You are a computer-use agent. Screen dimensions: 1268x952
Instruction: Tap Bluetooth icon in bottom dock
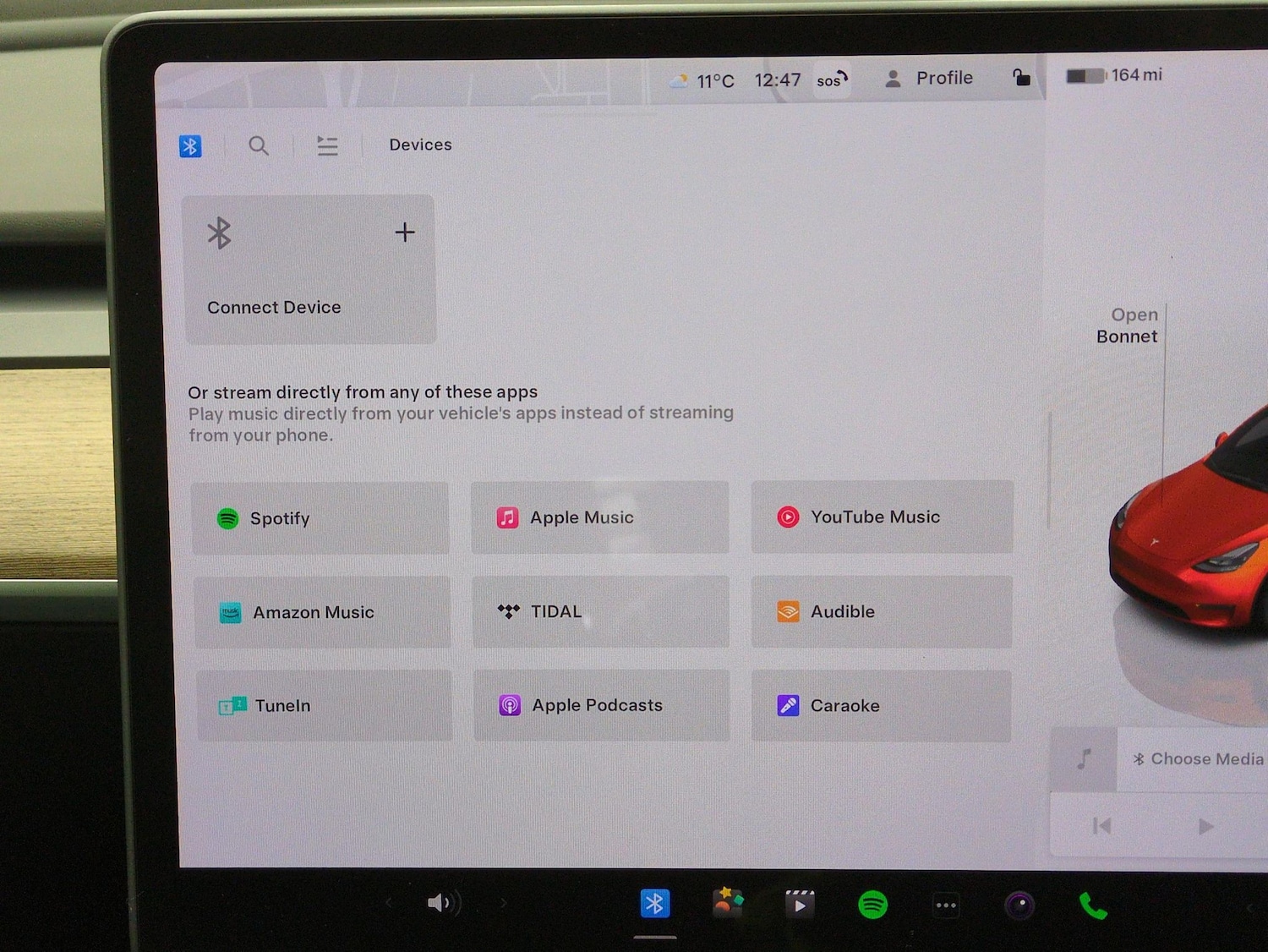pos(654,904)
